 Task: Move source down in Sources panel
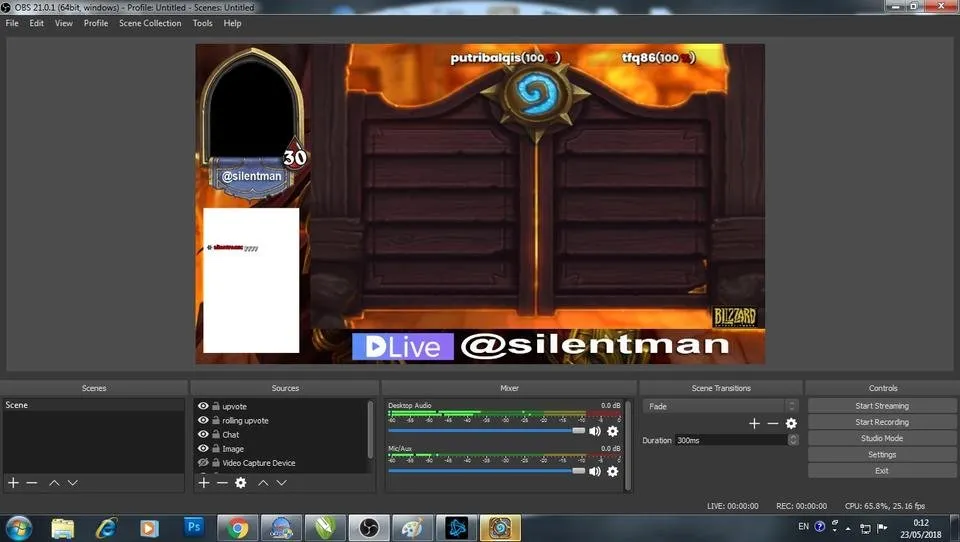click(282, 483)
